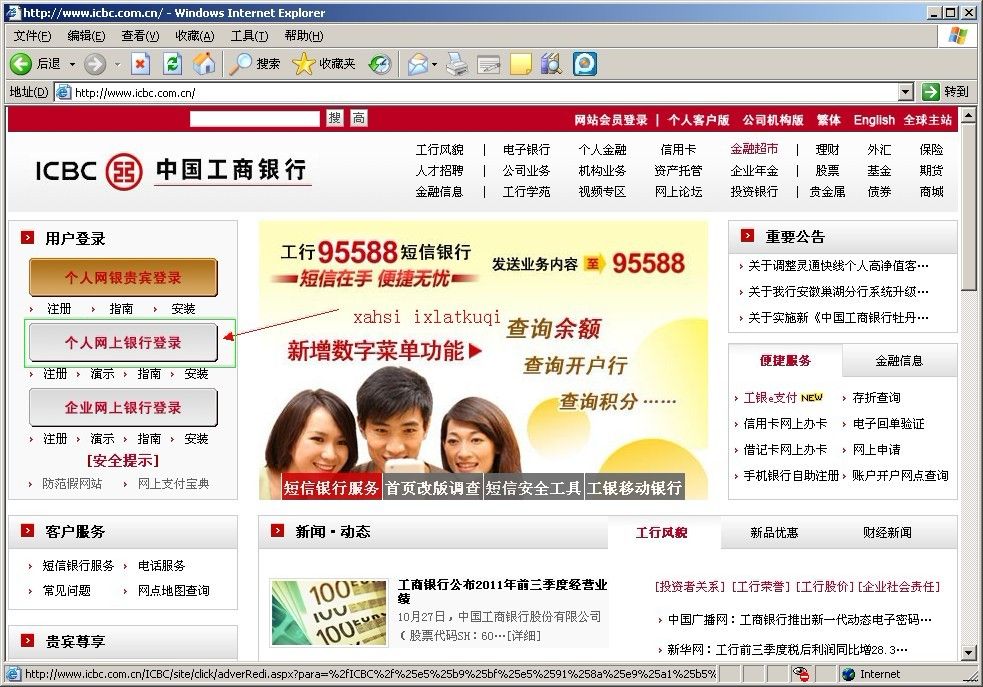Select the 工行风貌 news tab

coord(661,532)
